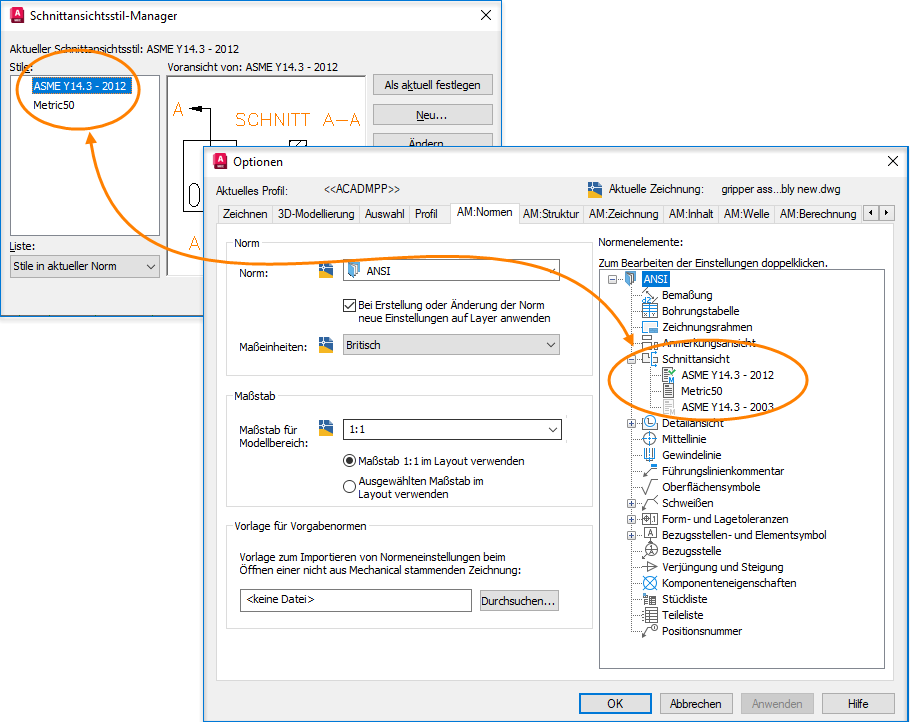This screenshot has width=910, height=722.
Task: Click the Form- und Lagetoleranzen icon
Action: coord(649,519)
